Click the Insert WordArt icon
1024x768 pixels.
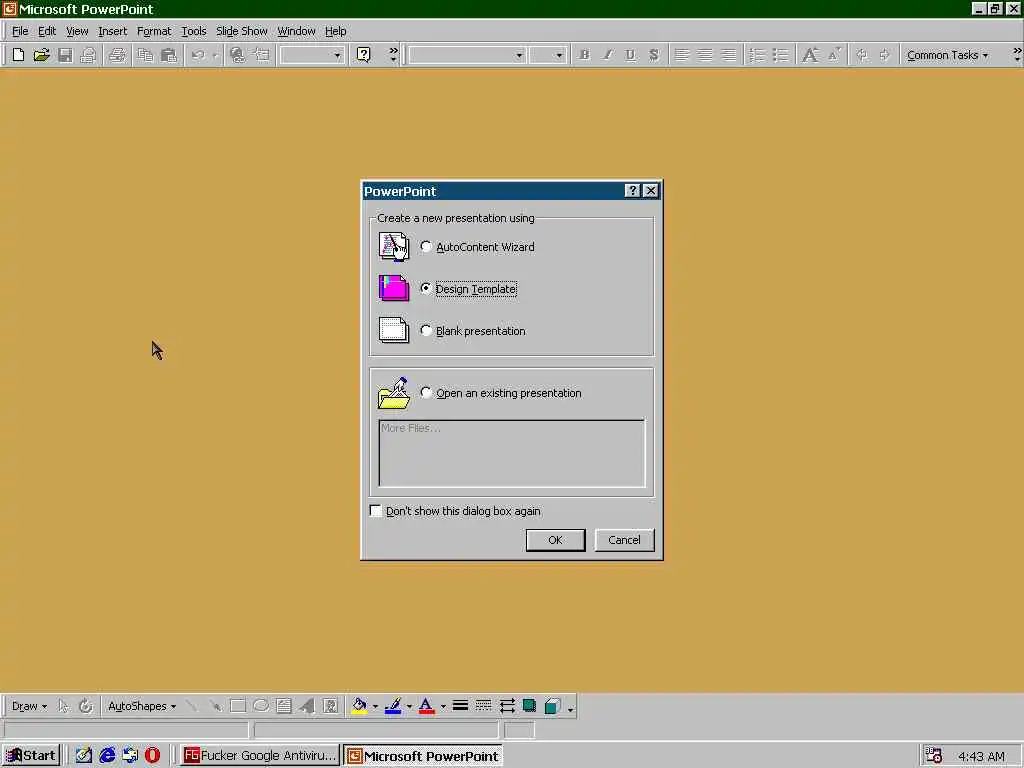[307, 706]
